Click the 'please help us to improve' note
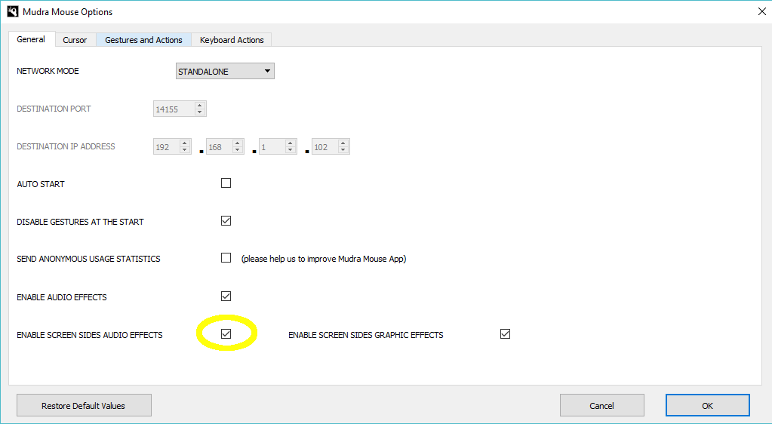Screen dimensions: 772x424 coord(323,259)
